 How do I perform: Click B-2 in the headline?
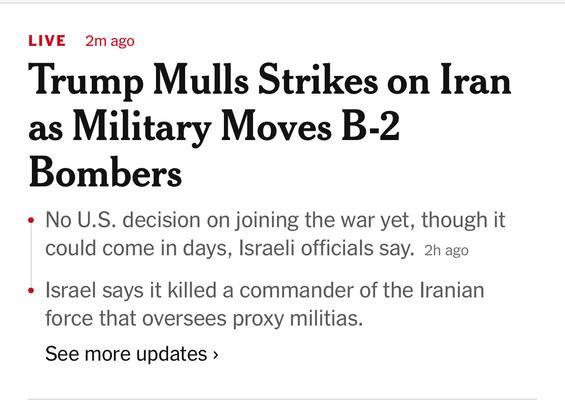[x=370, y=125]
